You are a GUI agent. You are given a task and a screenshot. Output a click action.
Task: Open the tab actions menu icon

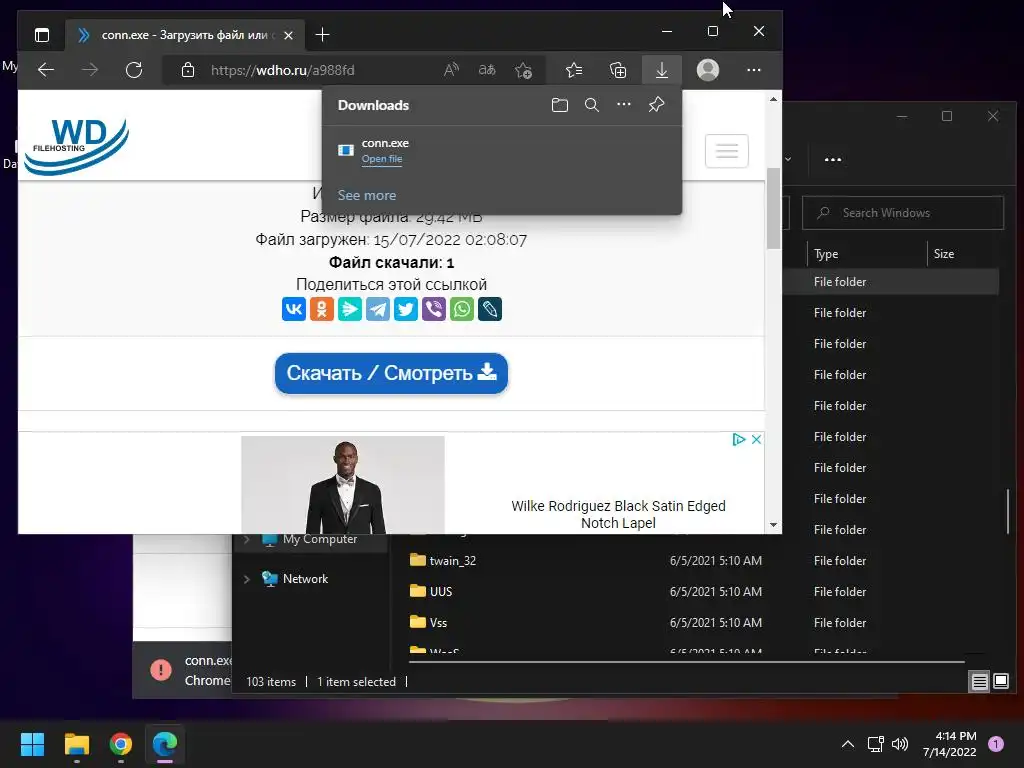pyautogui.click(x=42, y=35)
